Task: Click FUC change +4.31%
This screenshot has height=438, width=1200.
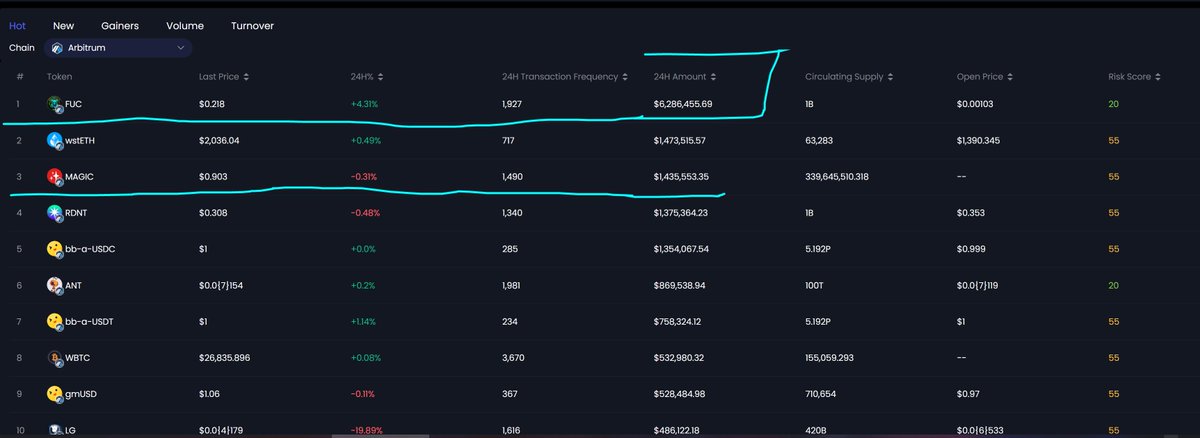Action: 365,104
